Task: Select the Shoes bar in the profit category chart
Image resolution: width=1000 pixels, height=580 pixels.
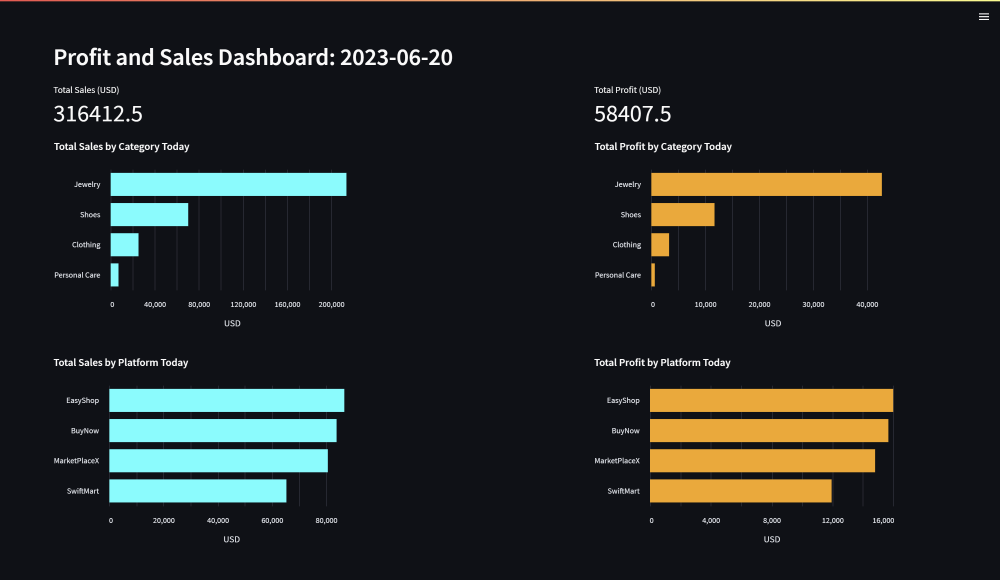Action: point(682,215)
